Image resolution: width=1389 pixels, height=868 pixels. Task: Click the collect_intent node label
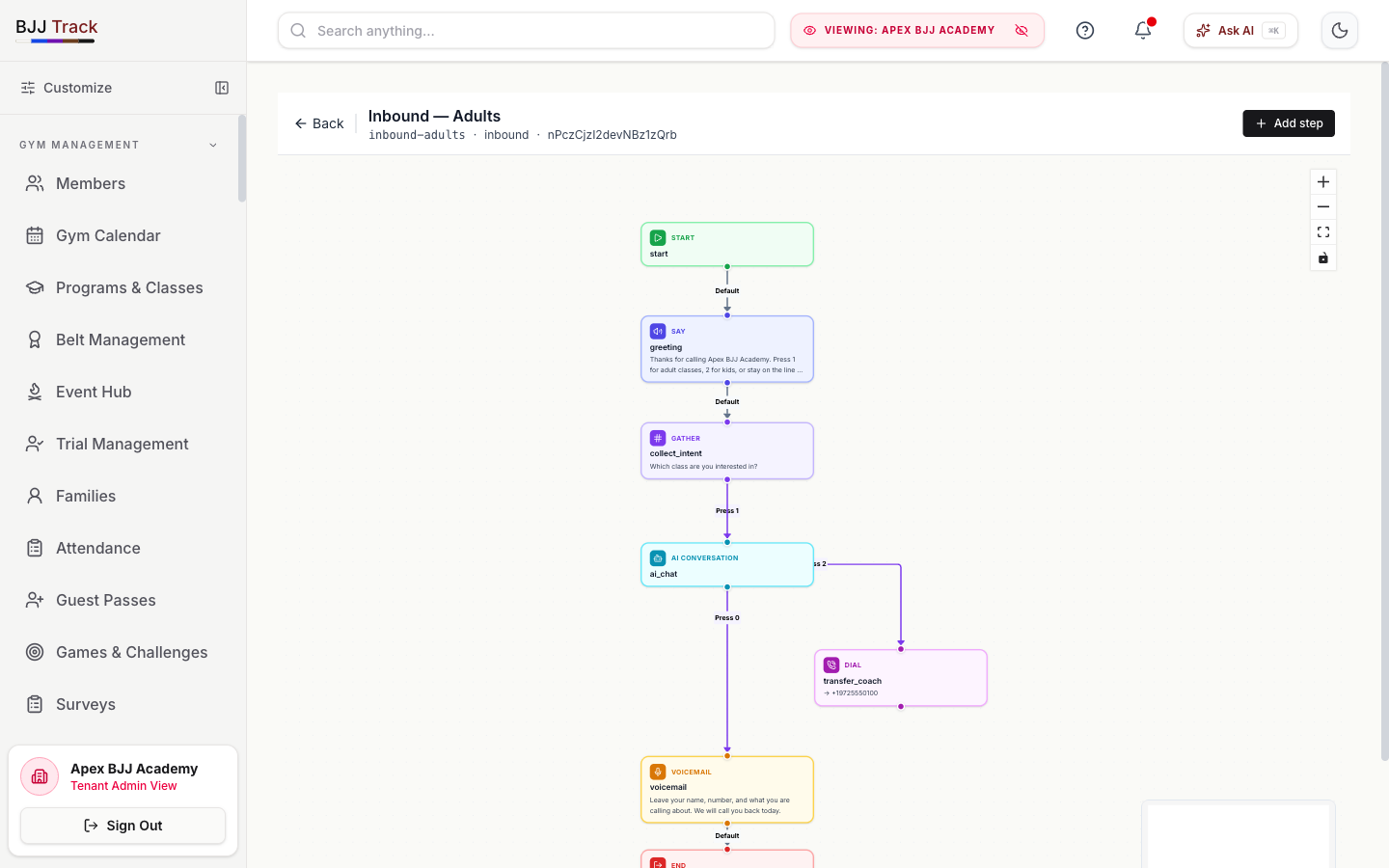(676, 453)
